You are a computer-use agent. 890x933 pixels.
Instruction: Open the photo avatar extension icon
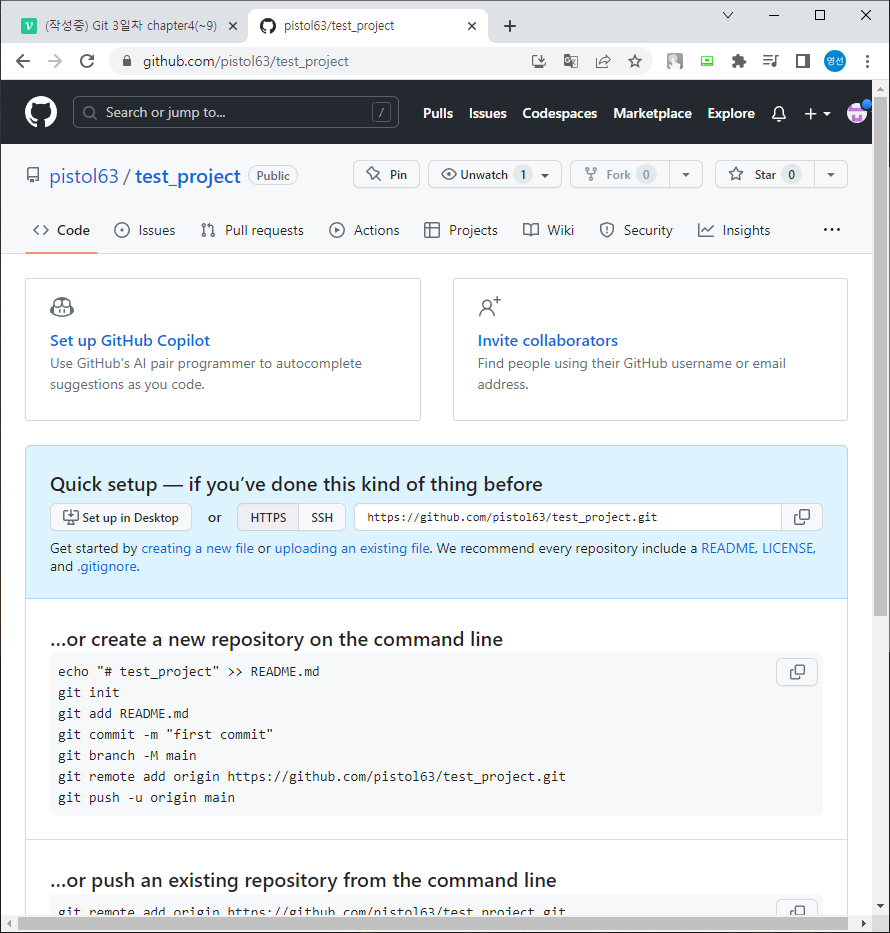[675, 61]
